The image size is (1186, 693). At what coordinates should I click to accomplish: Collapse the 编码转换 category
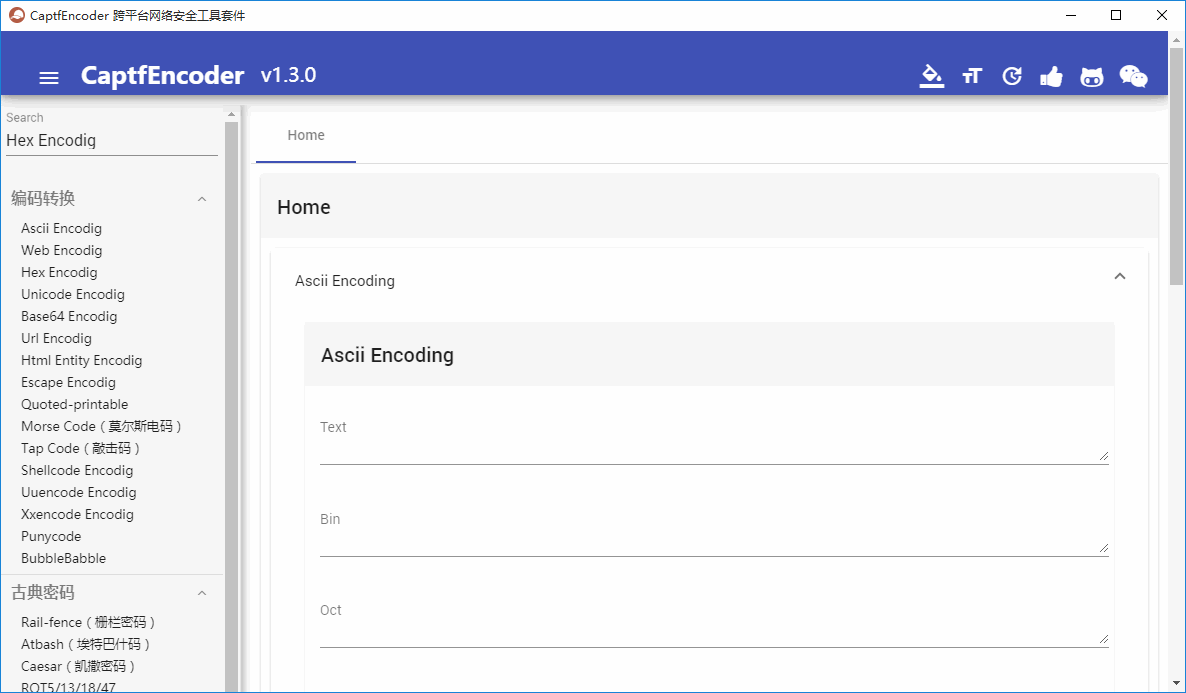click(x=202, y=199)
